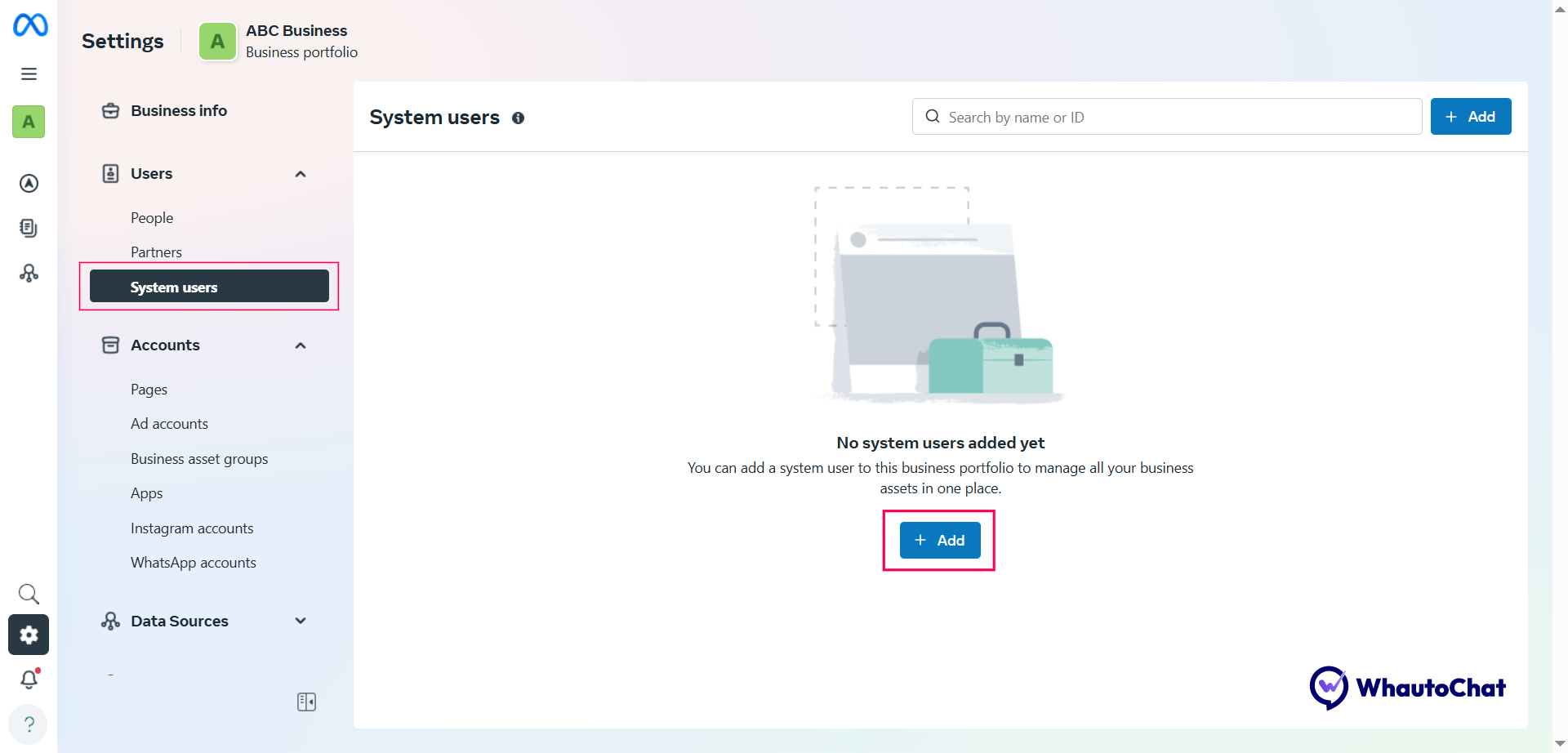Click the info icon beside System users
1568x753 pixels.
click(518, 118)
